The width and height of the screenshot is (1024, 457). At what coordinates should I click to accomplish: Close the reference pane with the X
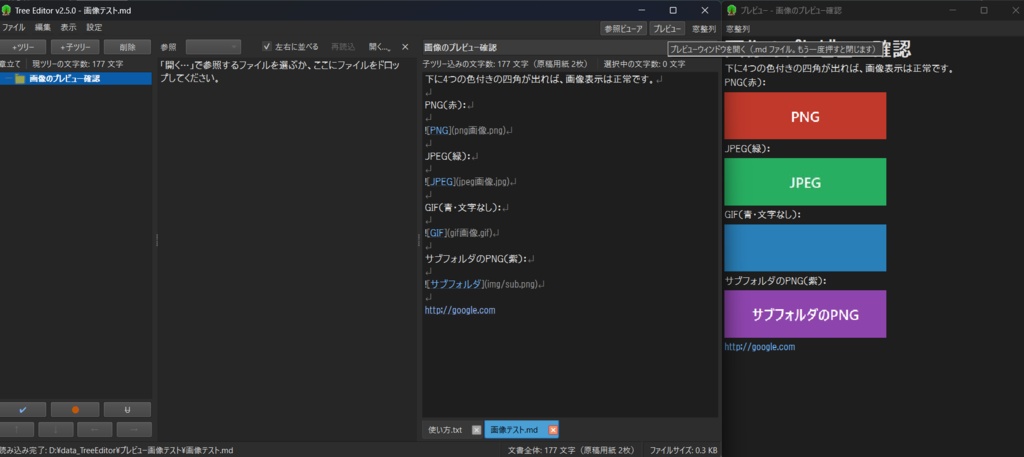point(405,47)
